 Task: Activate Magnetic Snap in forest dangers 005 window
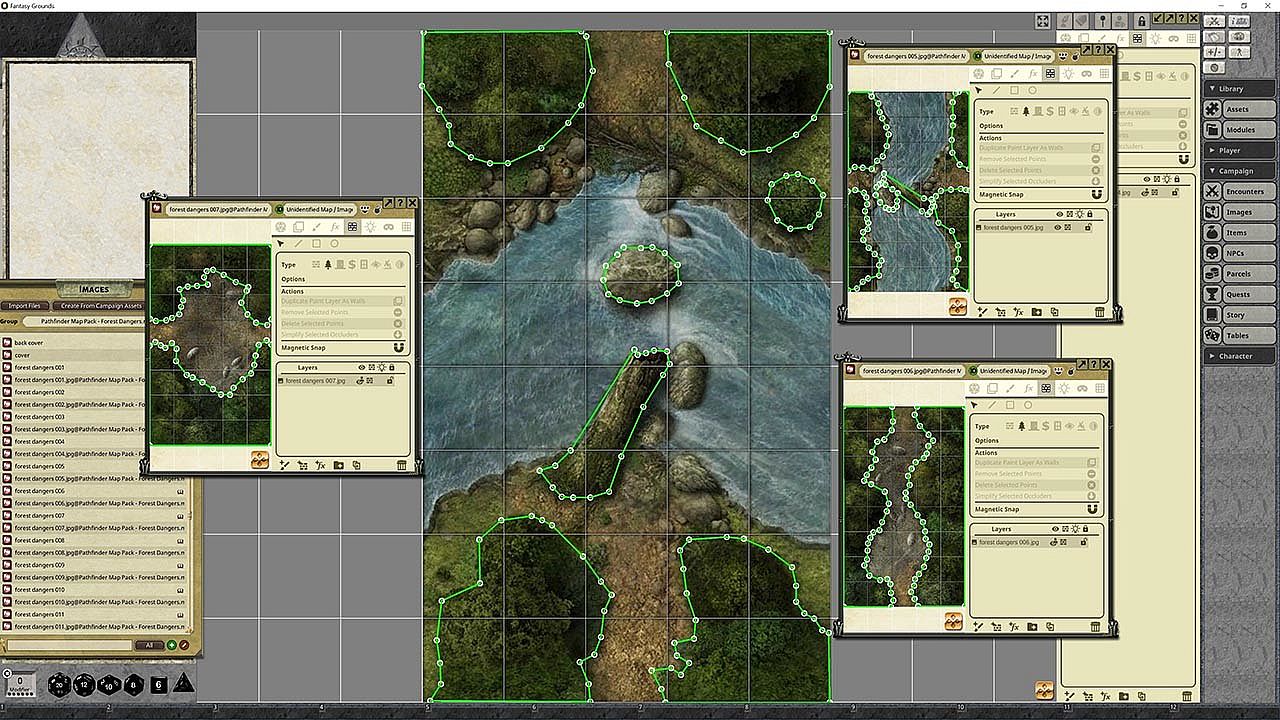[x=1099, y=194]
